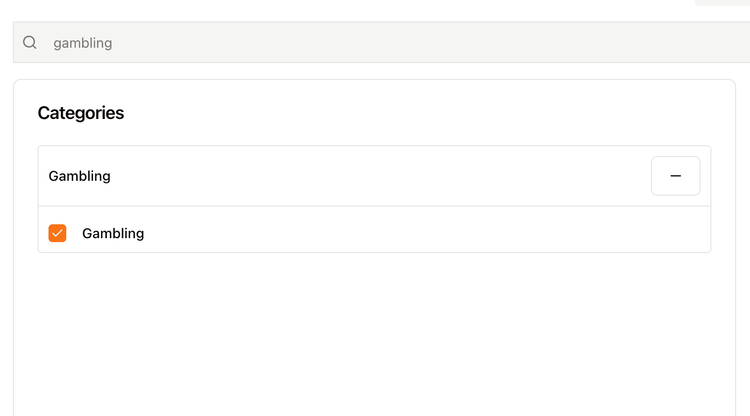750x416 pixels.
Task: Click the bordered minus button in Categories
Action: (x=675, y=176)
